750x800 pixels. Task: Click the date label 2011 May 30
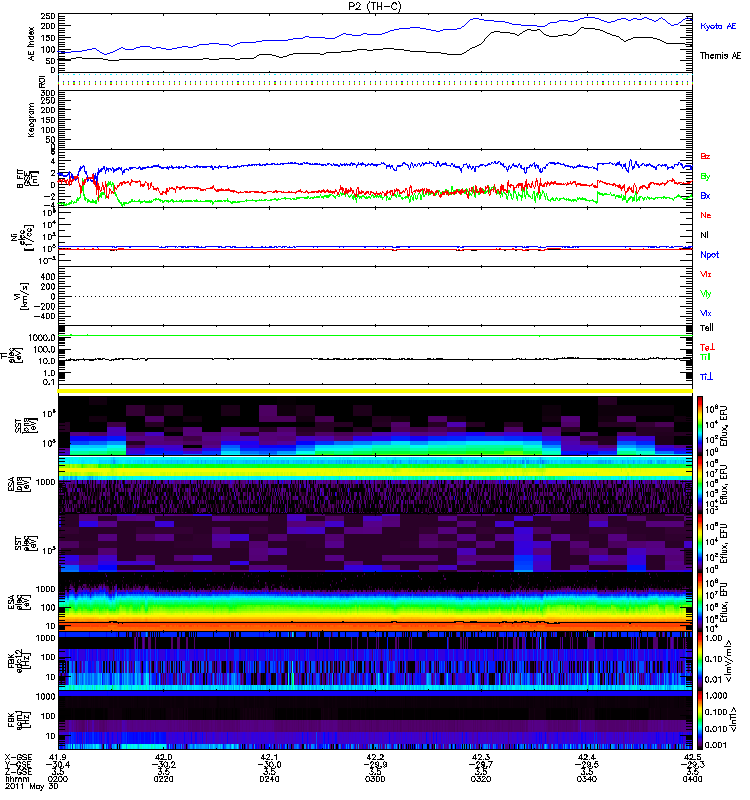[x=31, y=786]
